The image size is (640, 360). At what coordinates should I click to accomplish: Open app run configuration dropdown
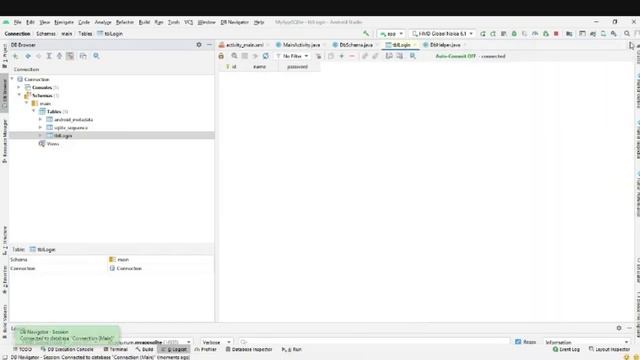tap(391, 33)
